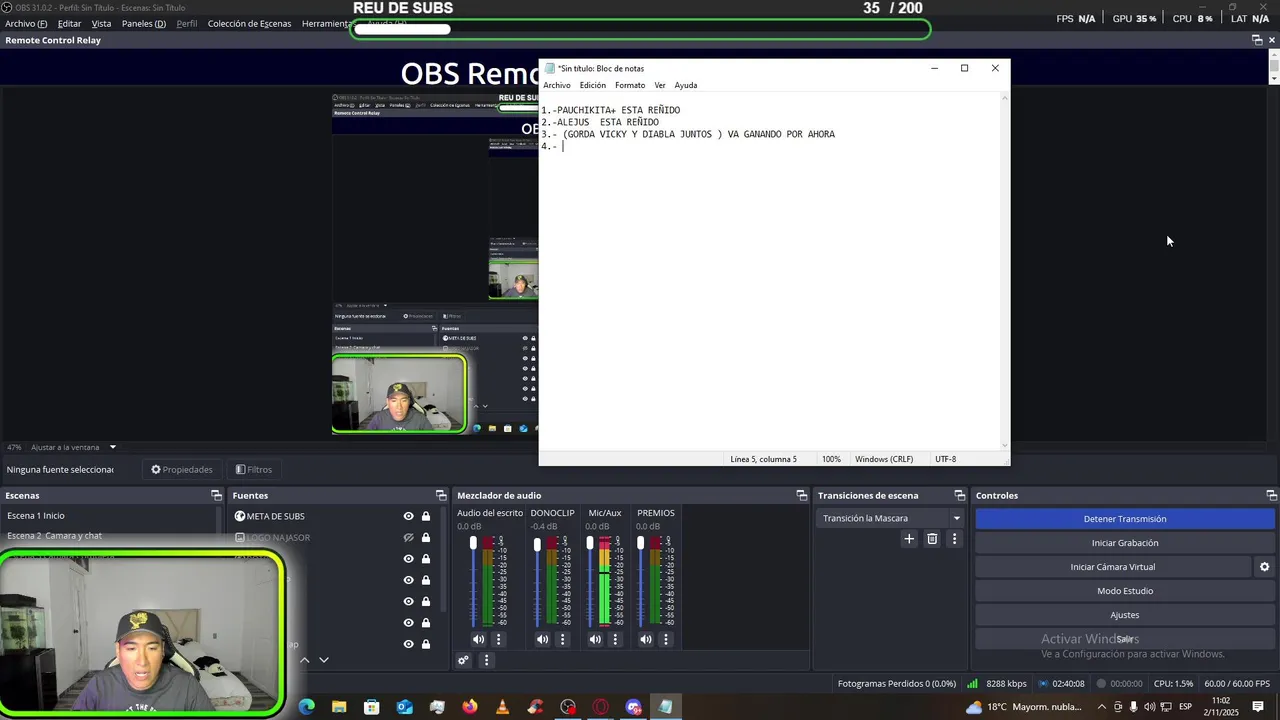Image resolution: width=1280 pixels, height=720 pixels.
Task: Open OBS Vista menu
Action: (102, 23)
